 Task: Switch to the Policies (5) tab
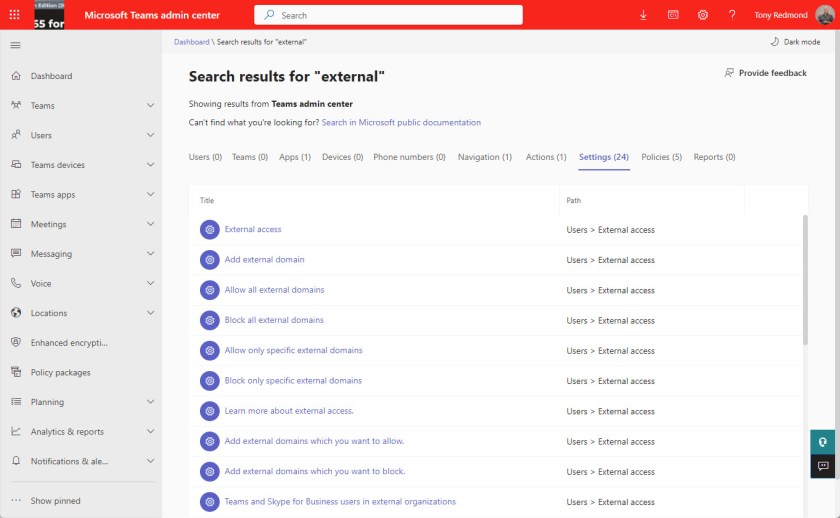662,157
